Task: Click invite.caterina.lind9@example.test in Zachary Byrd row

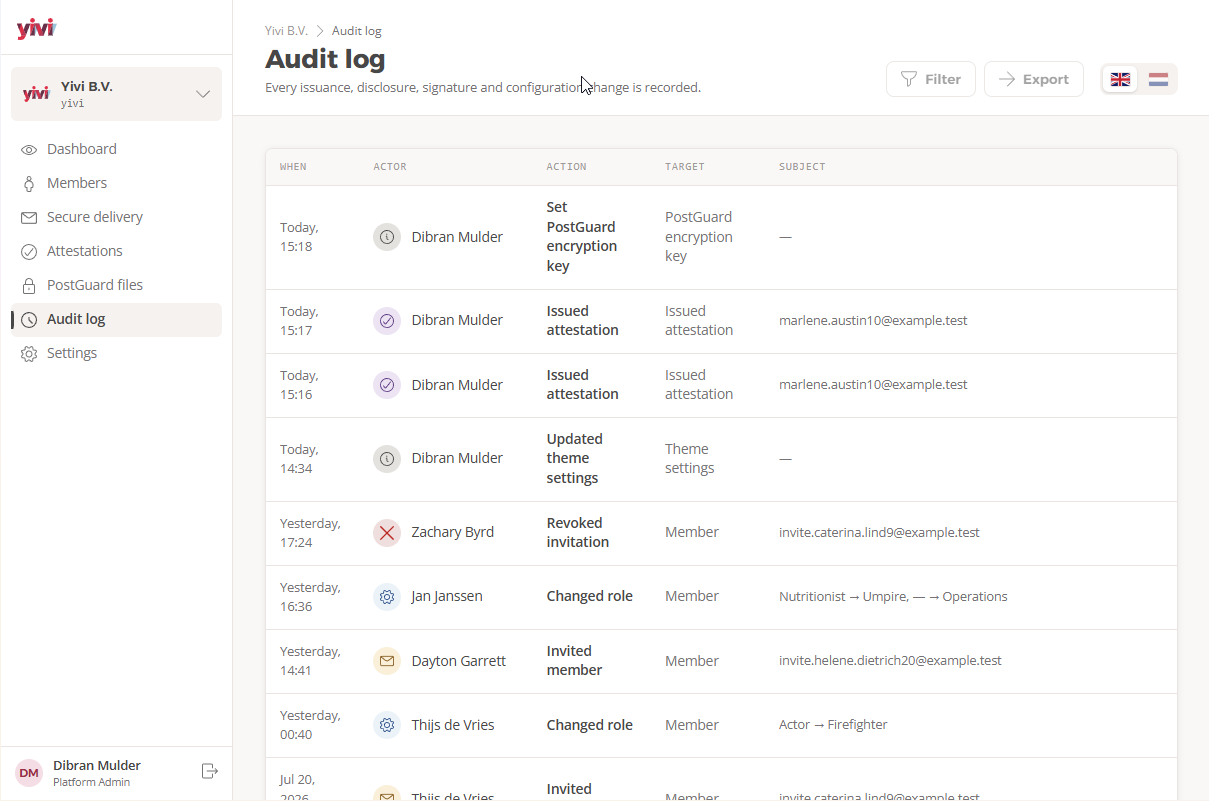Action: [x=879, y=533]
